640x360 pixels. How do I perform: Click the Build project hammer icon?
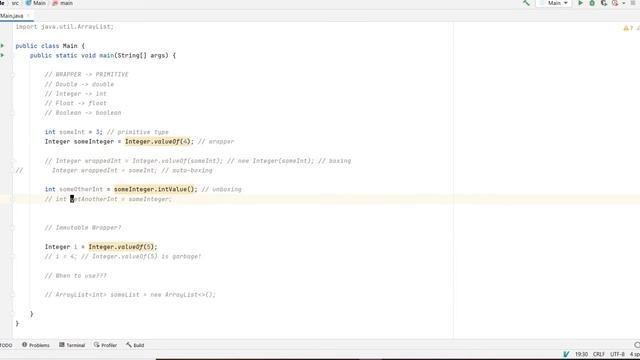526,3
